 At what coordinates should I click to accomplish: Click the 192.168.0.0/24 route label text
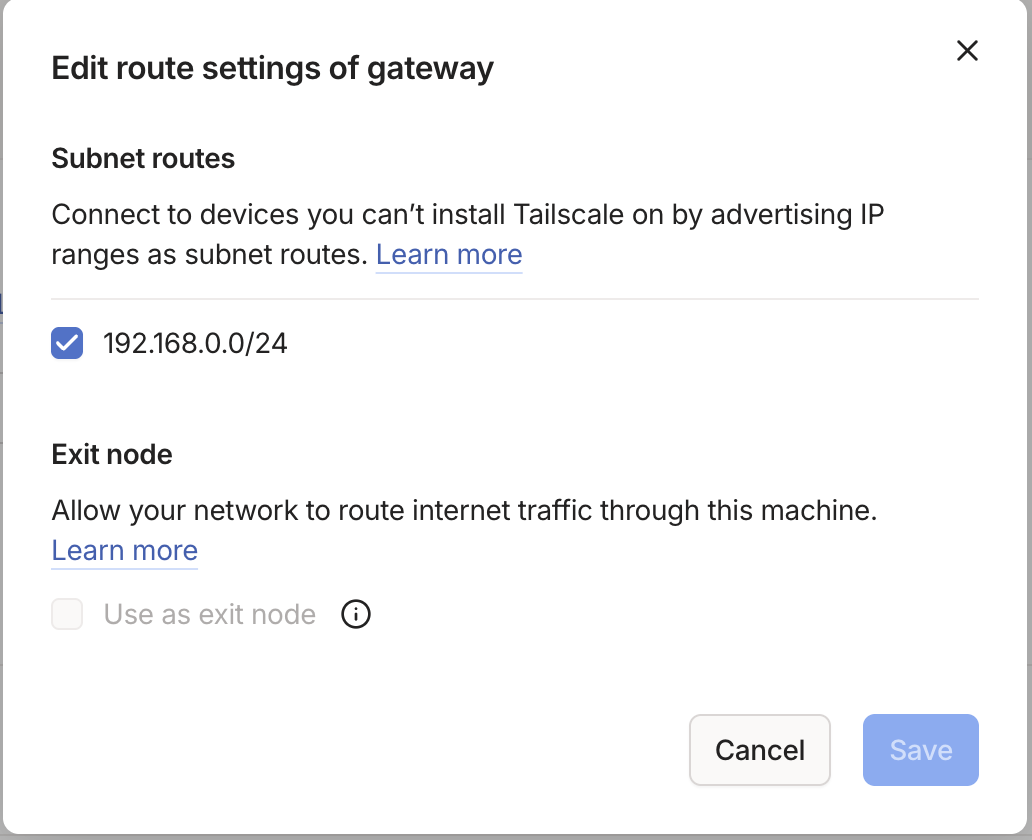[195, 344]
